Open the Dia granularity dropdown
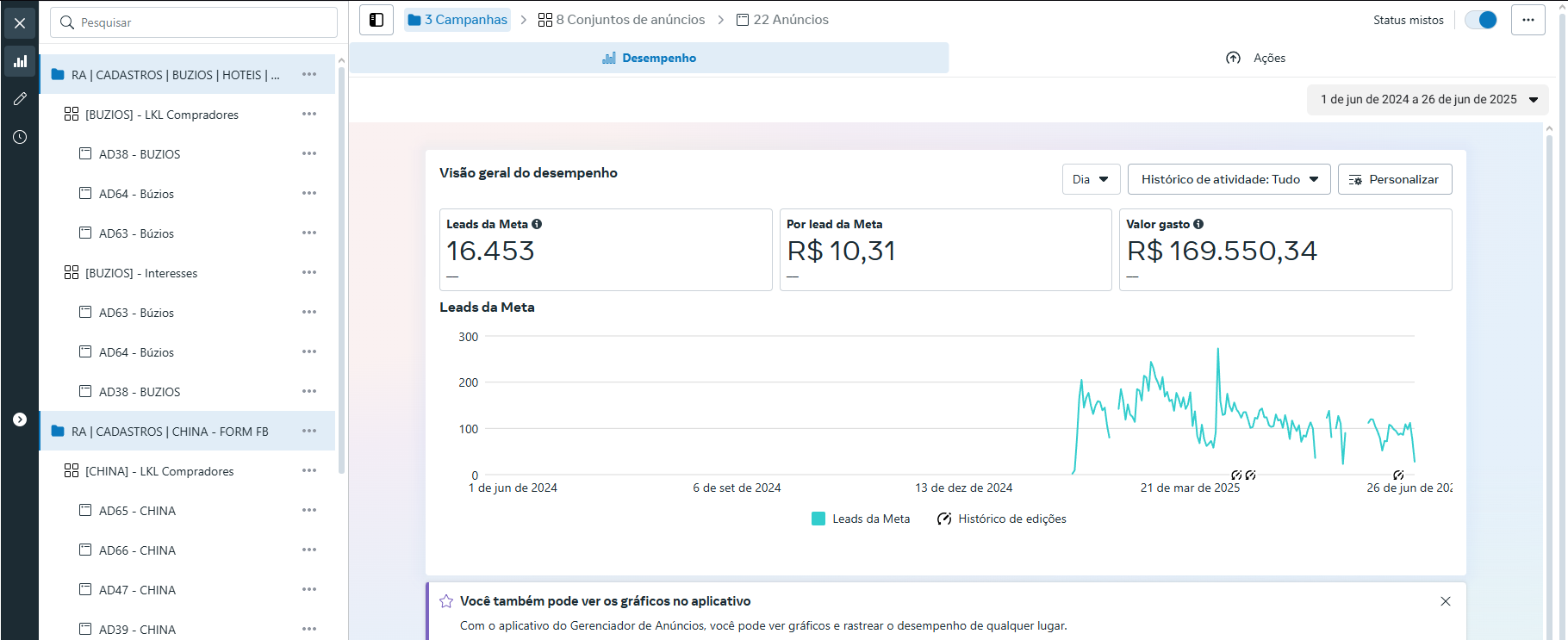The height and width of the screenshot is (640, 1568). tap(1091, 179)
